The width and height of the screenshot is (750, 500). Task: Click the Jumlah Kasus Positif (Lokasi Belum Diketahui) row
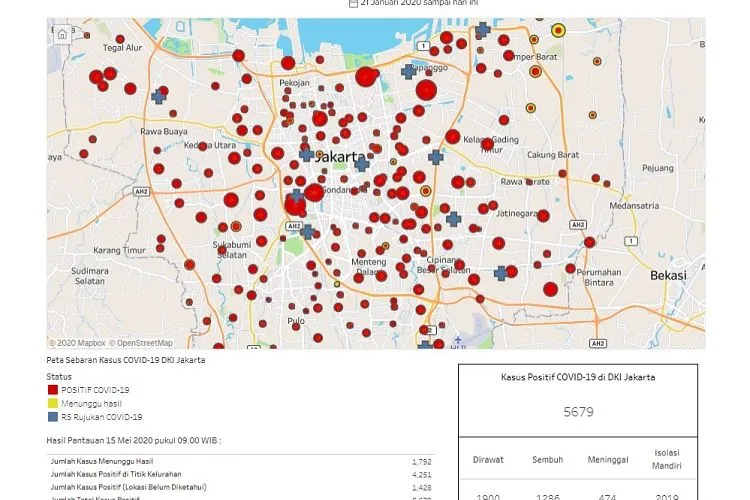pyautogui.click(x=241, y=487)
